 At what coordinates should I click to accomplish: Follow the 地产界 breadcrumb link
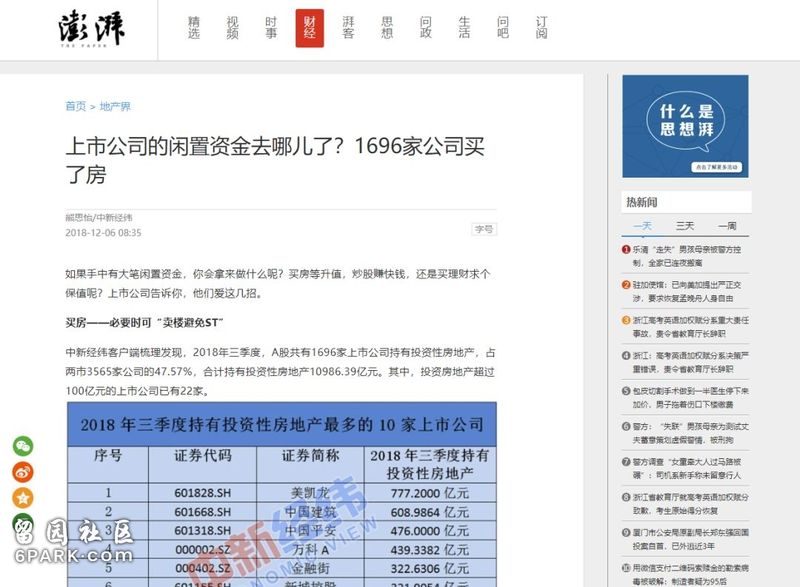point(115,106)
